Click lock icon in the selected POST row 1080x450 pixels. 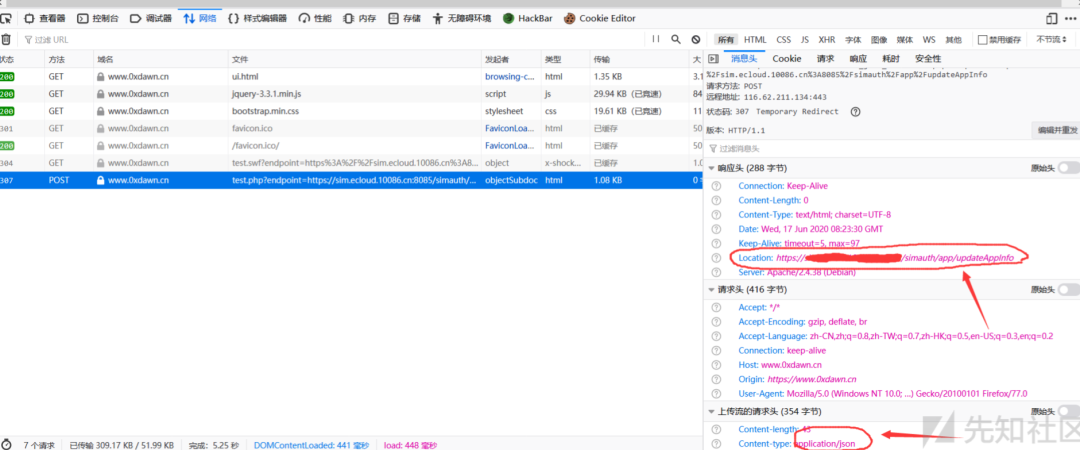coord(101,180)
